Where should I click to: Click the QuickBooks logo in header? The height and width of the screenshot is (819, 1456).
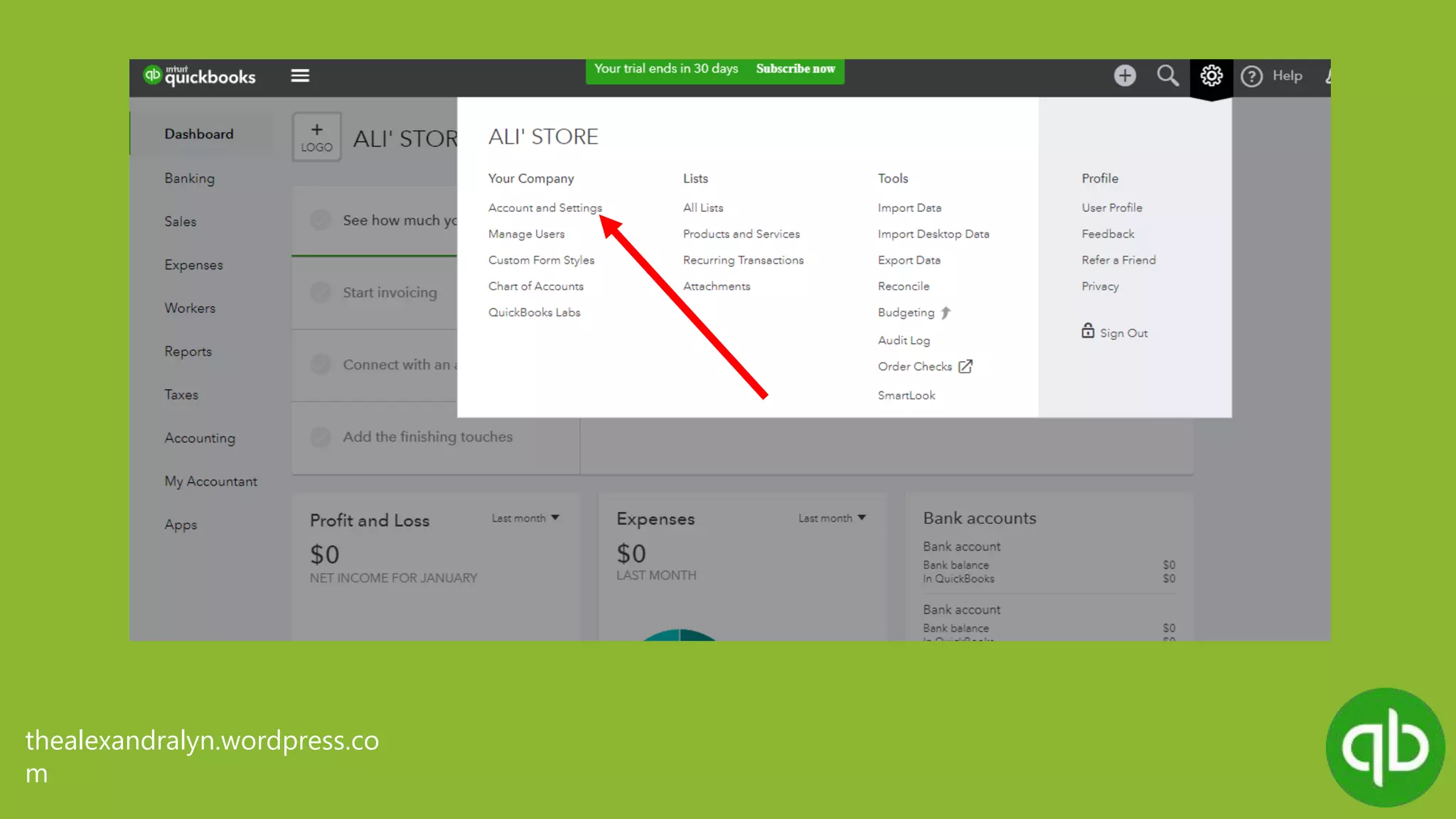point(200,76)
